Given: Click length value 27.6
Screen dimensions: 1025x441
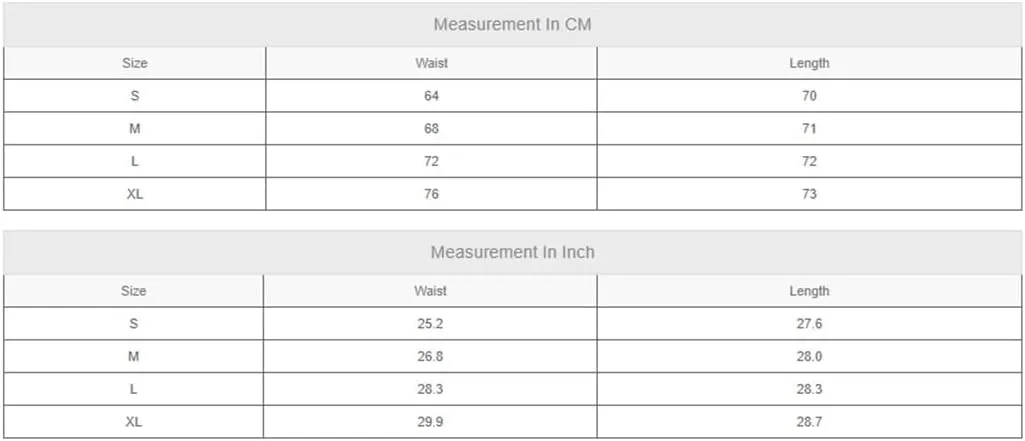Looking at the screenshot, I should pos(809,324).
